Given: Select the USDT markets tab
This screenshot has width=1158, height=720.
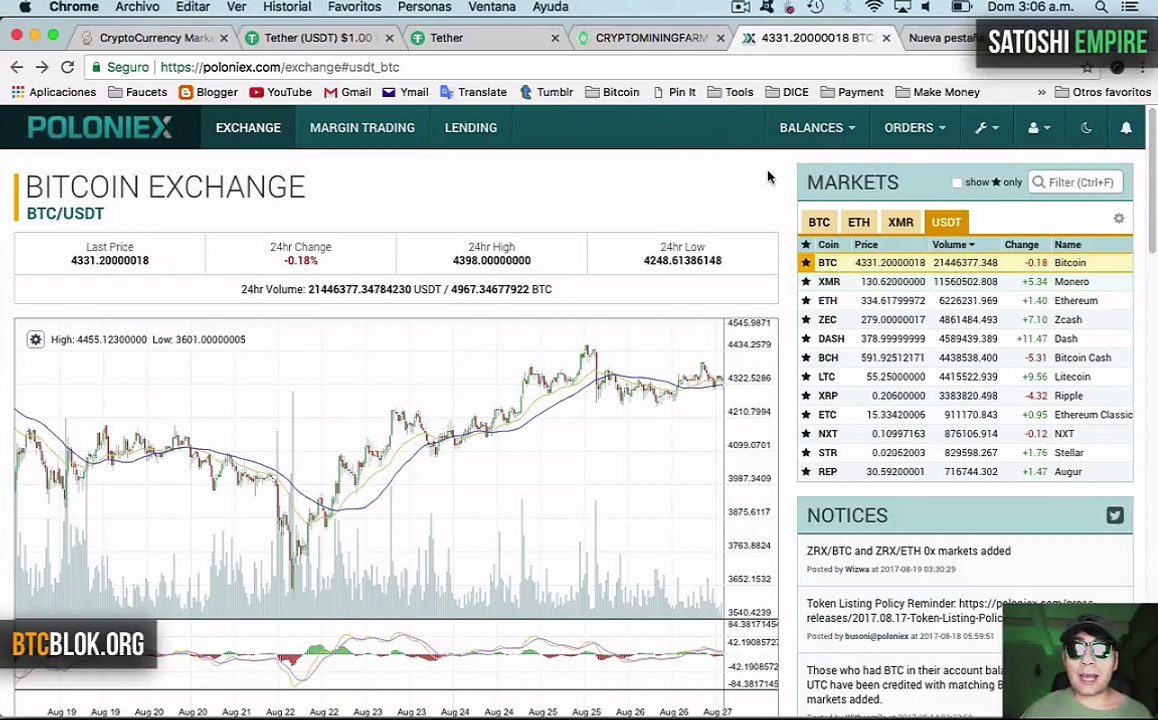Looking at the screenshot, I should tap(946, 222).
